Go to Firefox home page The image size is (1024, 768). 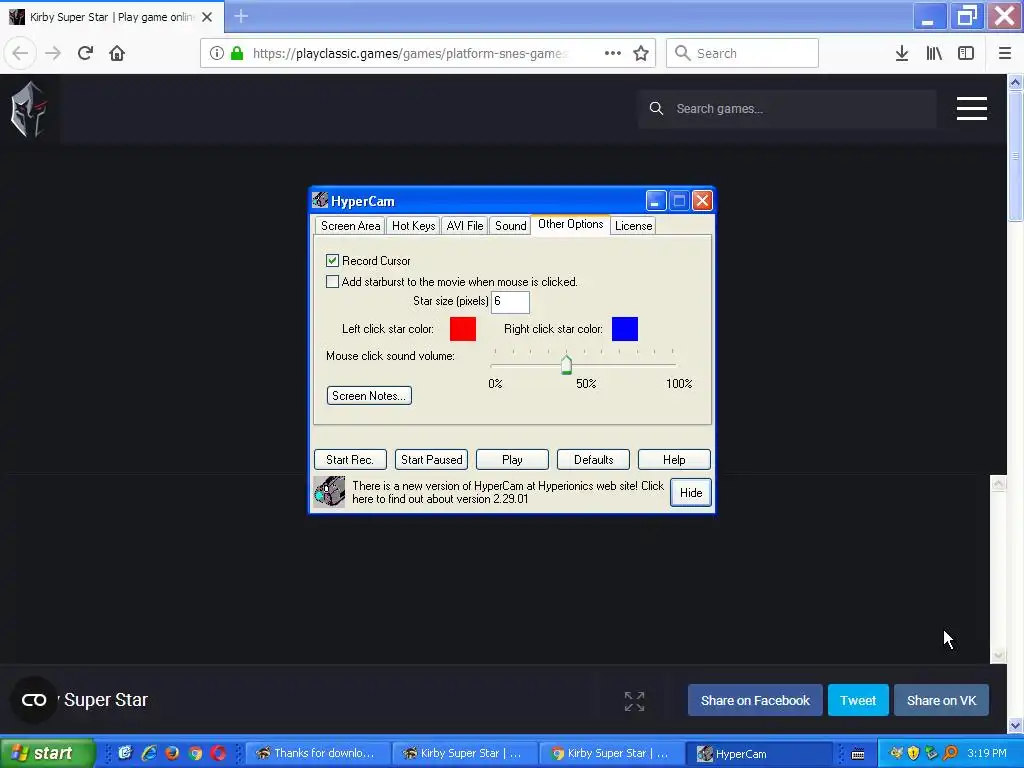tap(117, 53)
